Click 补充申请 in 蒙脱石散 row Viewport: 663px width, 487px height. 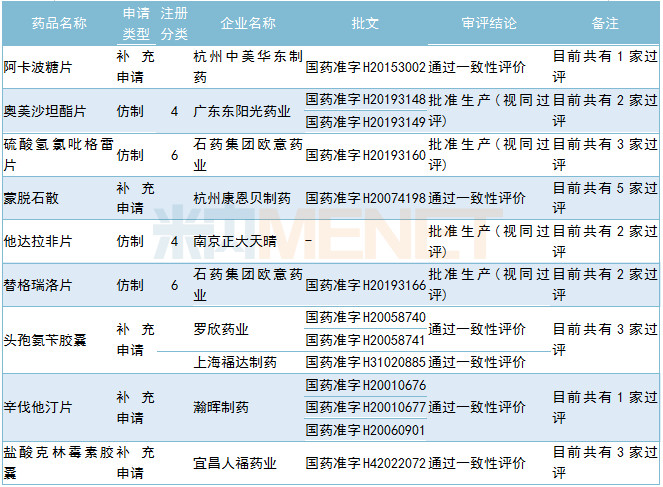pos(135,198)
